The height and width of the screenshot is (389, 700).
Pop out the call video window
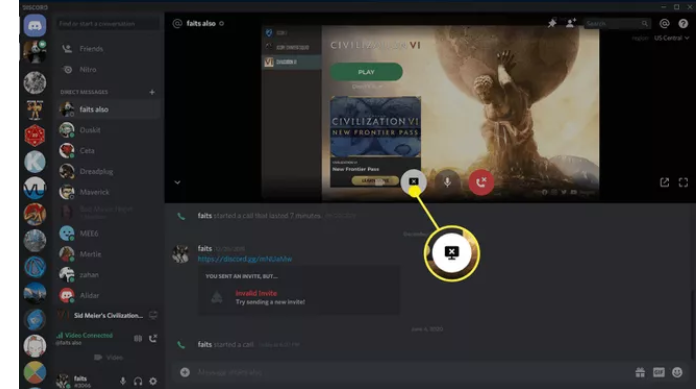[x=664, y=182]
